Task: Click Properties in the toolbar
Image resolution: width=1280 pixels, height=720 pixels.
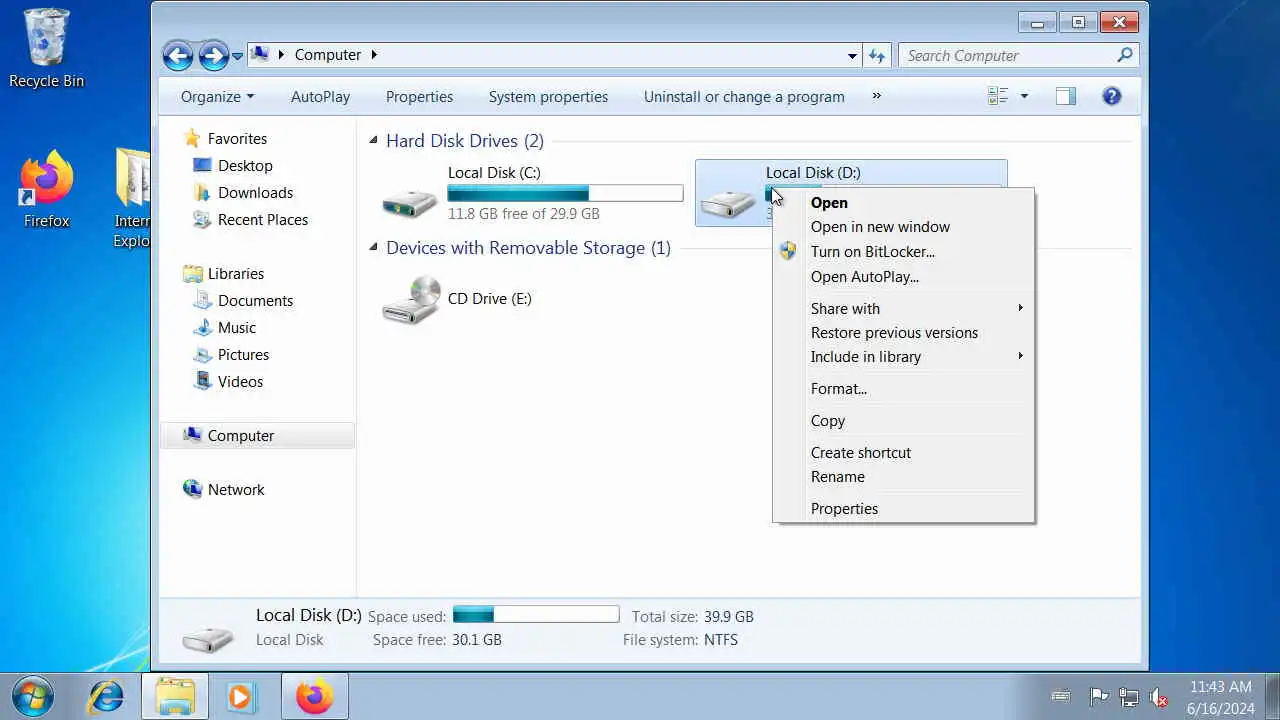Action: 419,97
